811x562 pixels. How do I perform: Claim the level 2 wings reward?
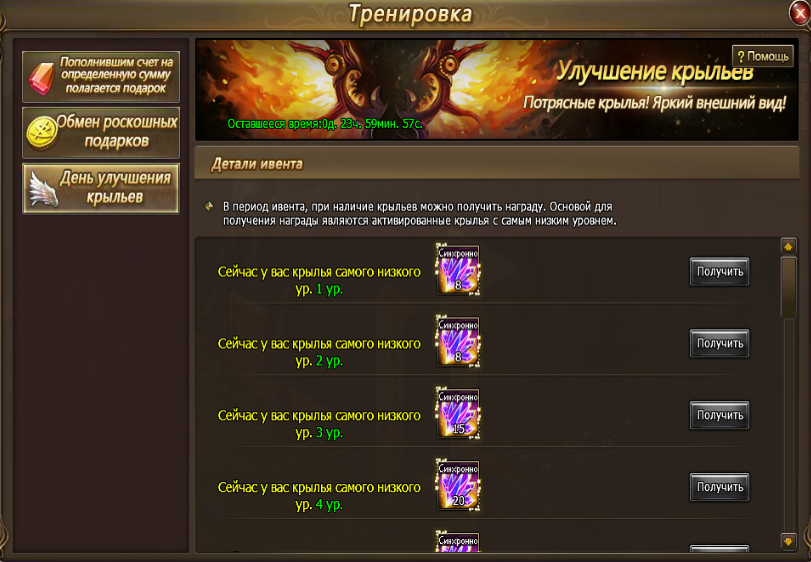tap(719, 343)
